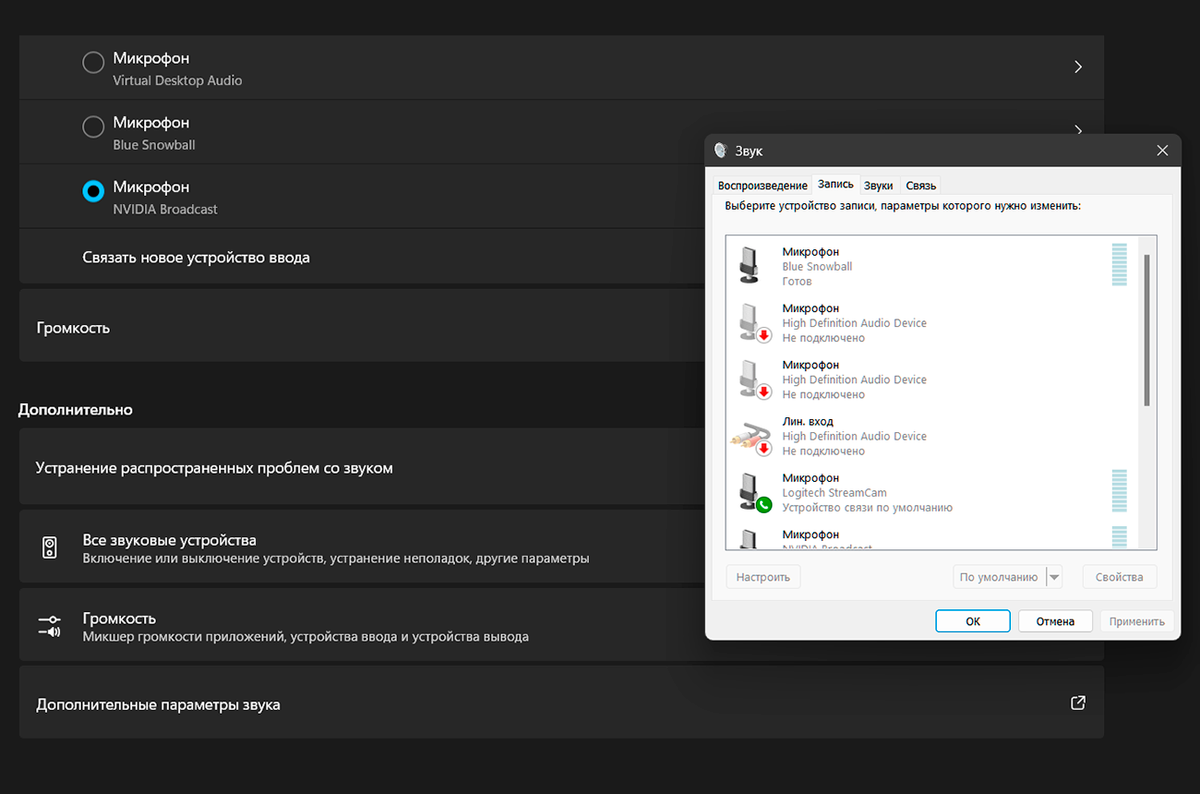The image size is (1200, 794).
Task: Switch to the Запись tab
Action: [x=835, y=184]
